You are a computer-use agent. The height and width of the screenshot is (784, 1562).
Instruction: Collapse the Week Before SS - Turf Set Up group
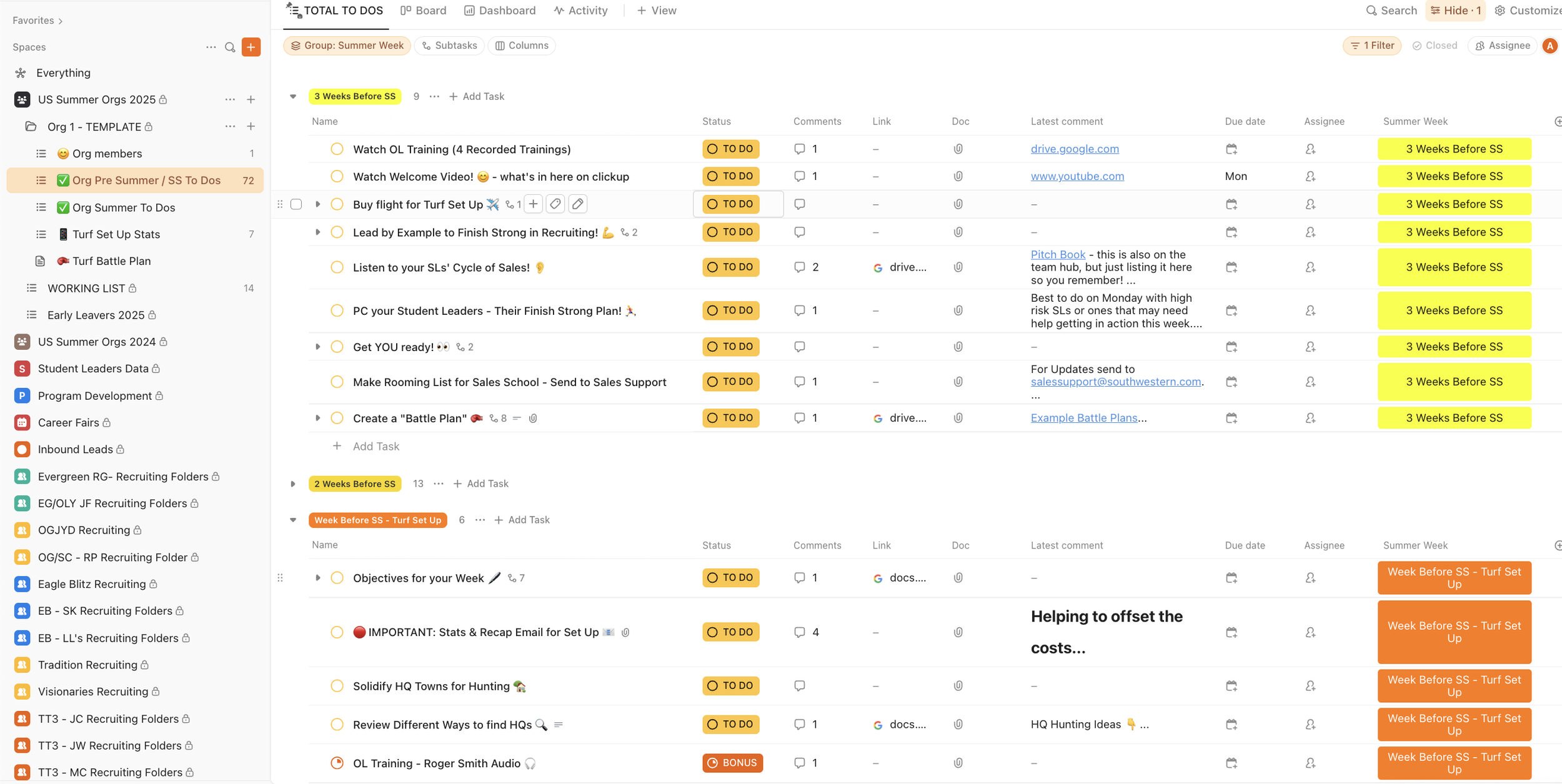coord(293,520)
